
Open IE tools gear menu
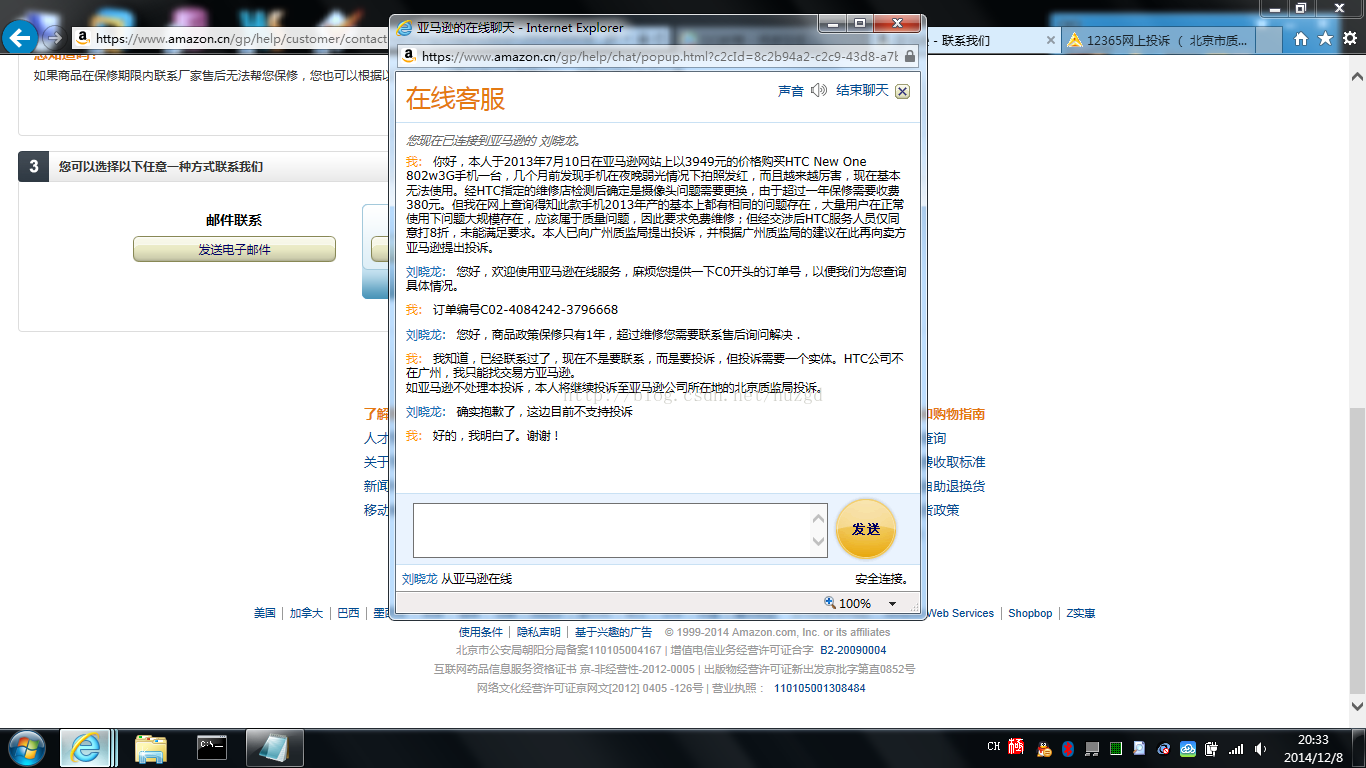pyautogui.click(x=1349, y=39)
